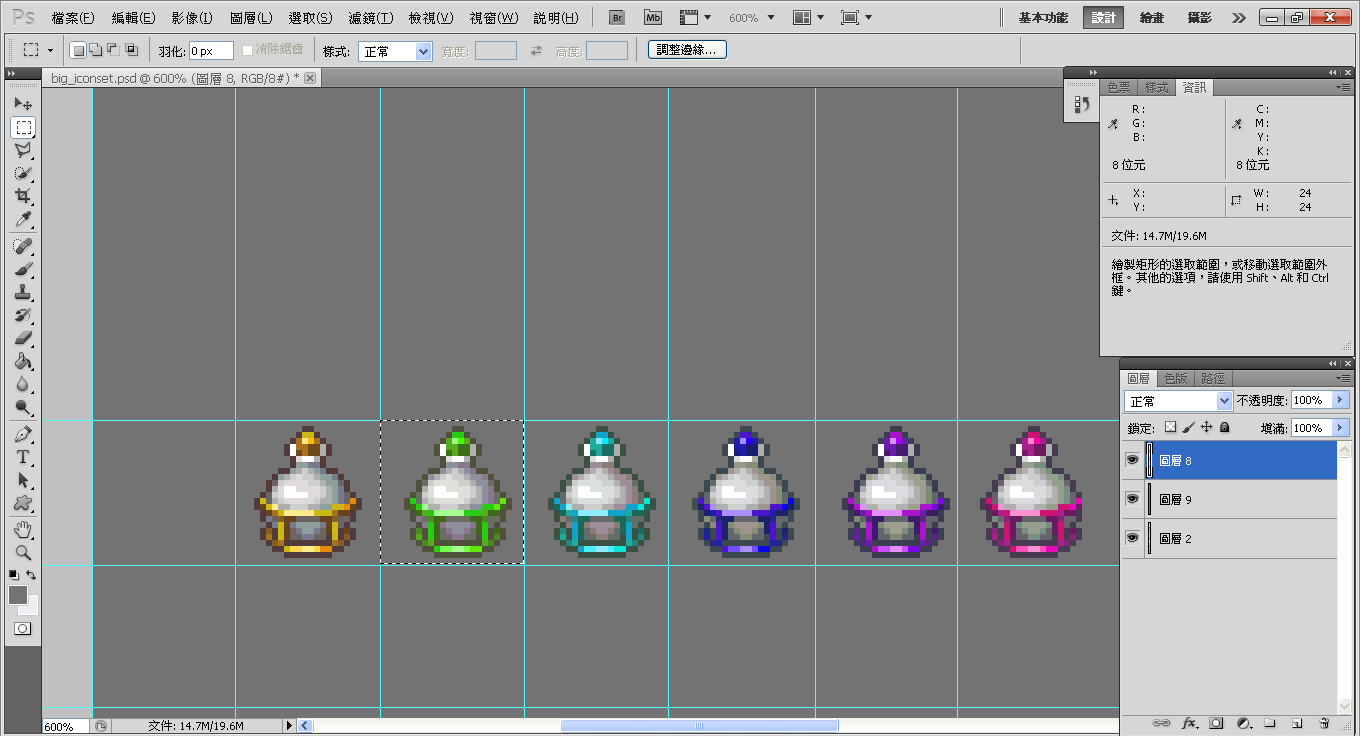Image resolution: width=1360 pixels, height=736 pixels.
Task: Select the Move tool
Action: tap(23, 104)
